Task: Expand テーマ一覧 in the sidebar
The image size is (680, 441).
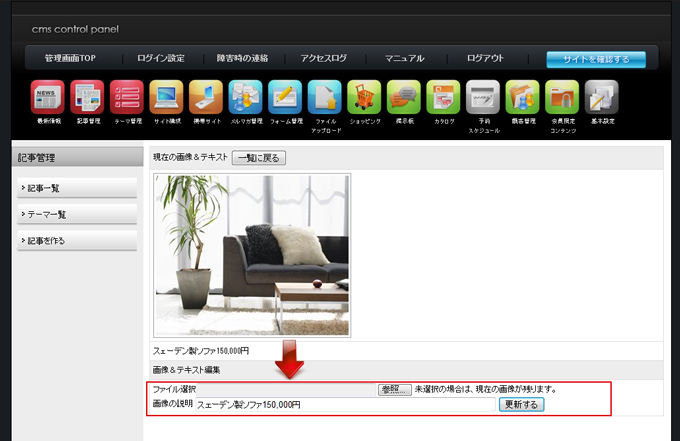Action: coord(77,214)
